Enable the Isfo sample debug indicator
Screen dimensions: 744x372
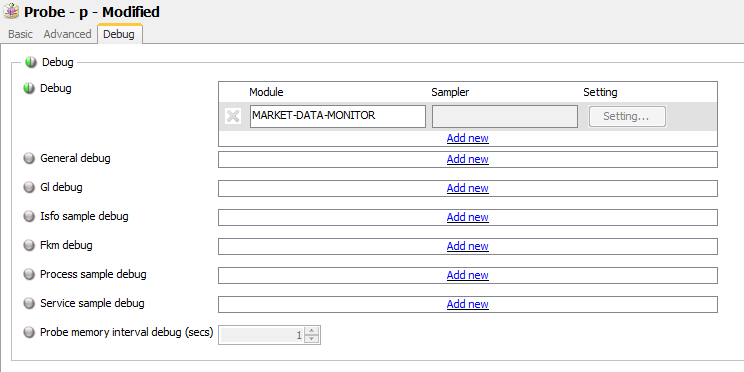(x=29, y=216)
